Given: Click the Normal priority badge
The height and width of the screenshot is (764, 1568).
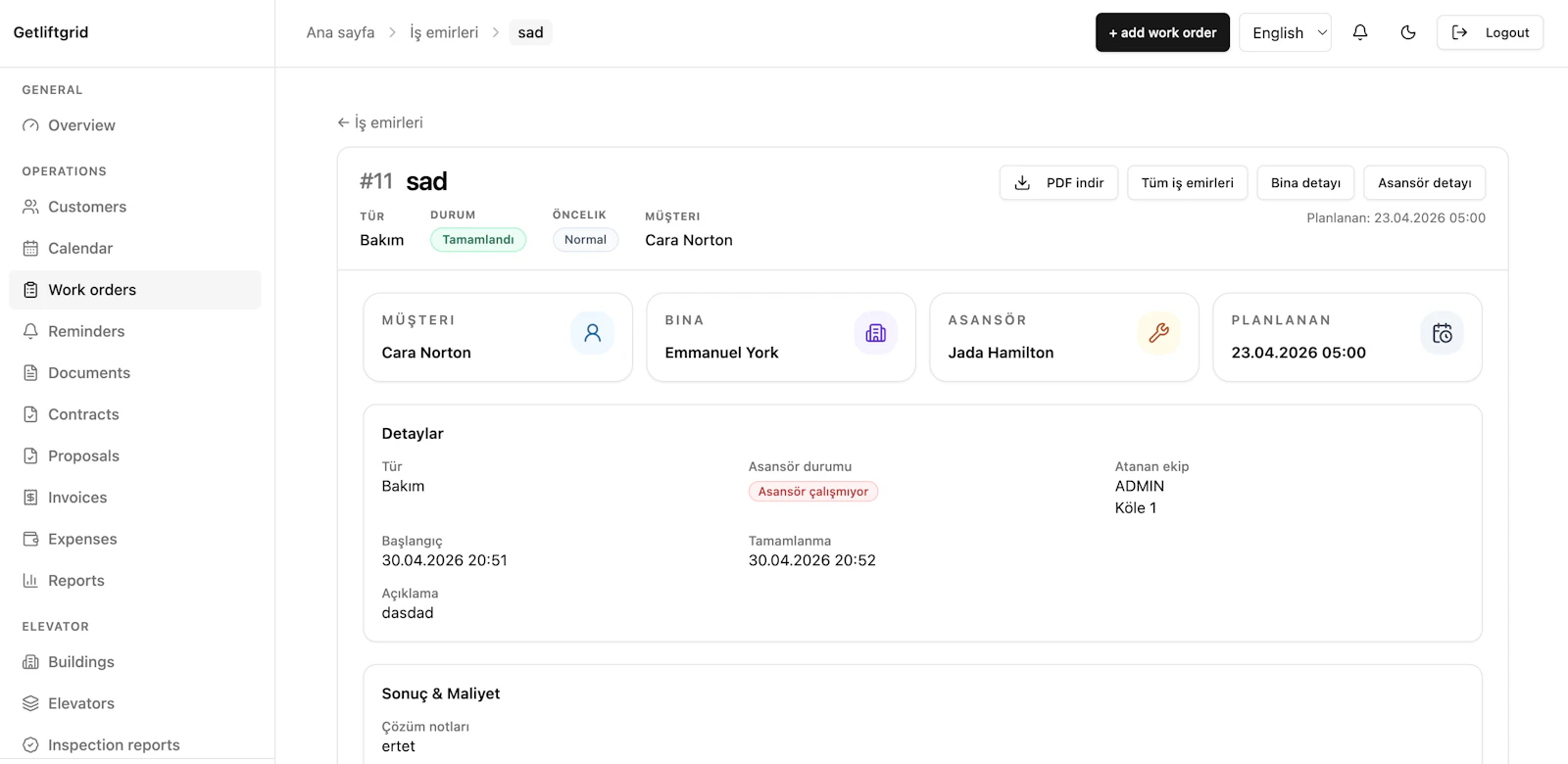Looking at the screenshot, I should [x=585, y=240].
